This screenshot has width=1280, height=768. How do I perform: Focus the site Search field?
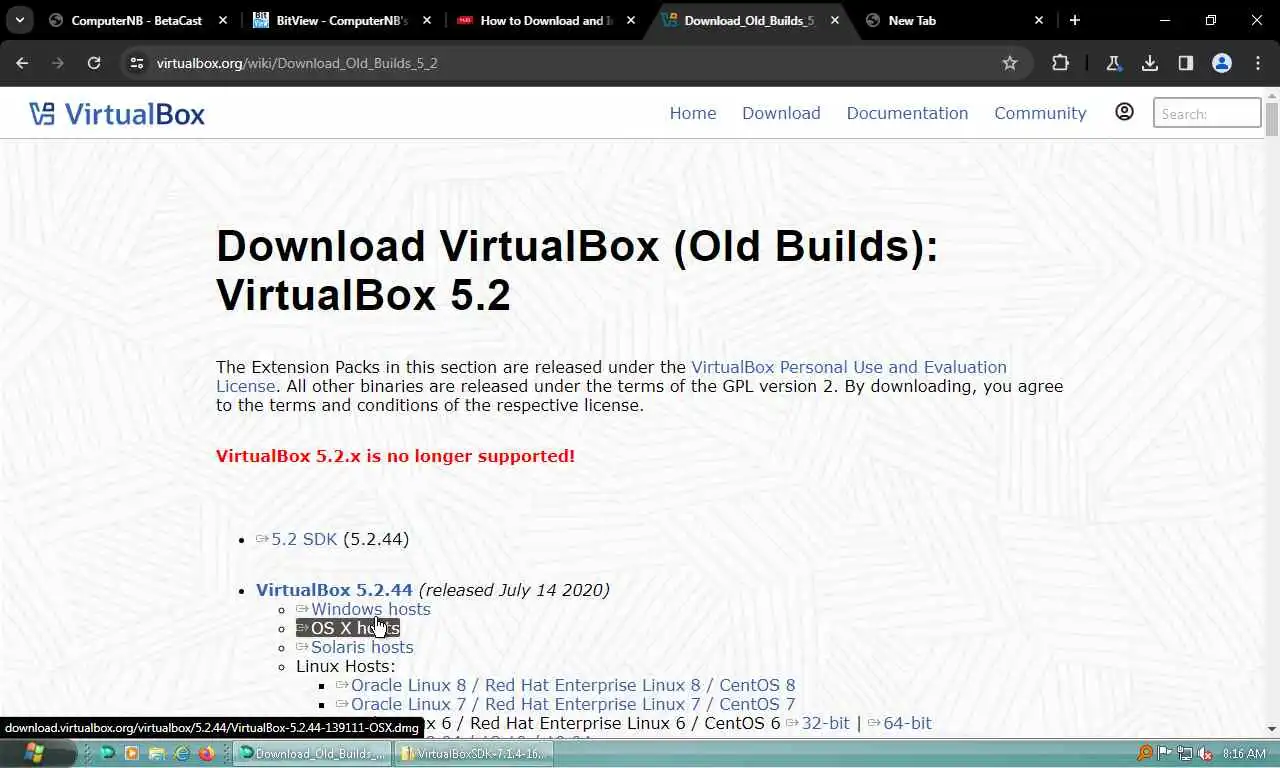coord(1207,113)
